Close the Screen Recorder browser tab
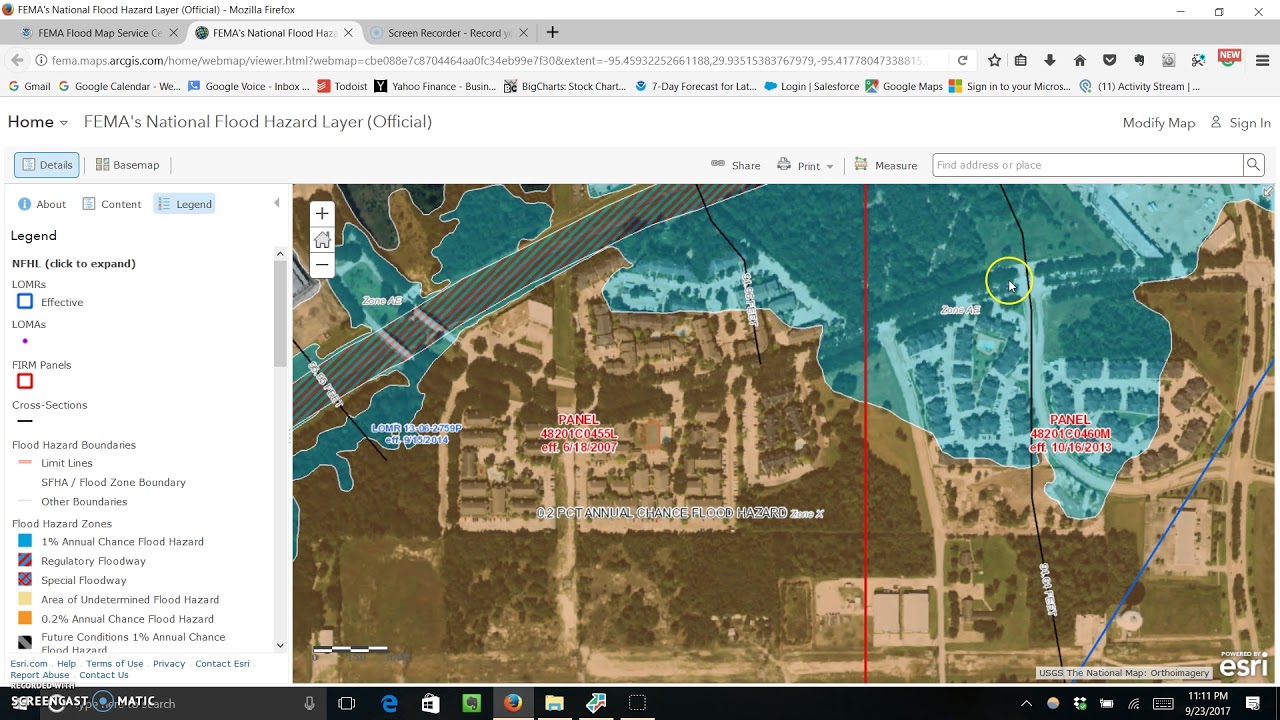1280x720 pixels. pyautogui.click(x=524, y=33)
